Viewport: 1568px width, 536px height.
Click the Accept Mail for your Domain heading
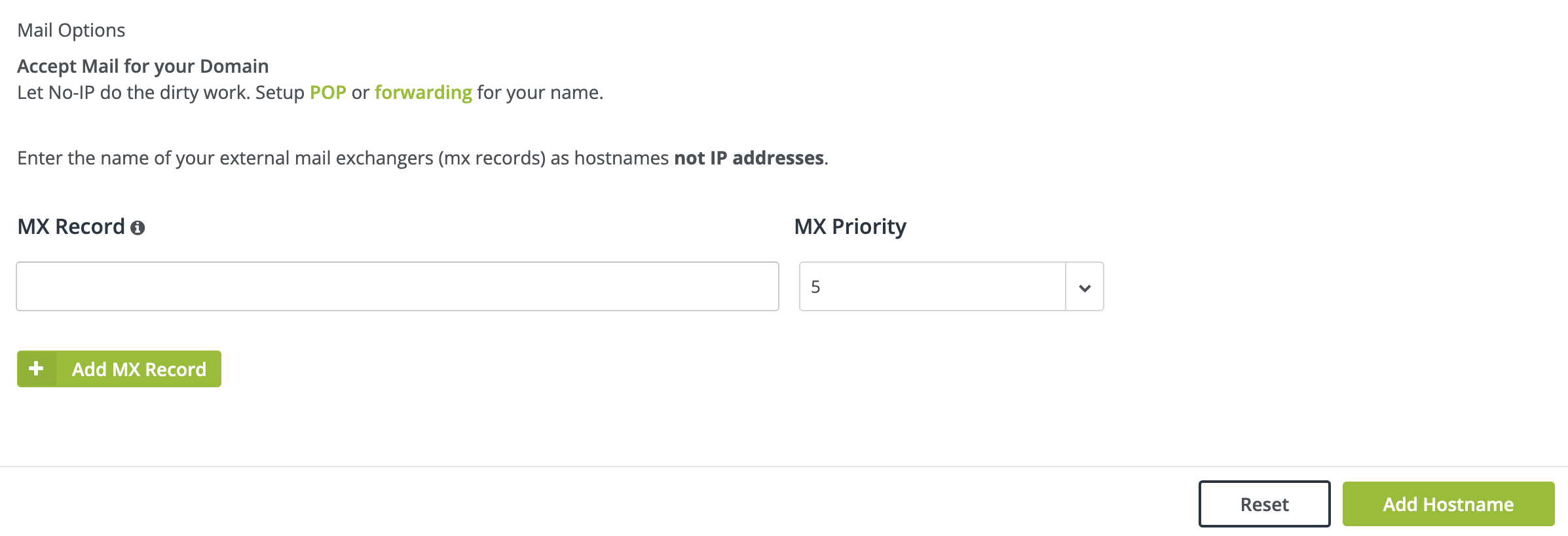click(143, 66)
